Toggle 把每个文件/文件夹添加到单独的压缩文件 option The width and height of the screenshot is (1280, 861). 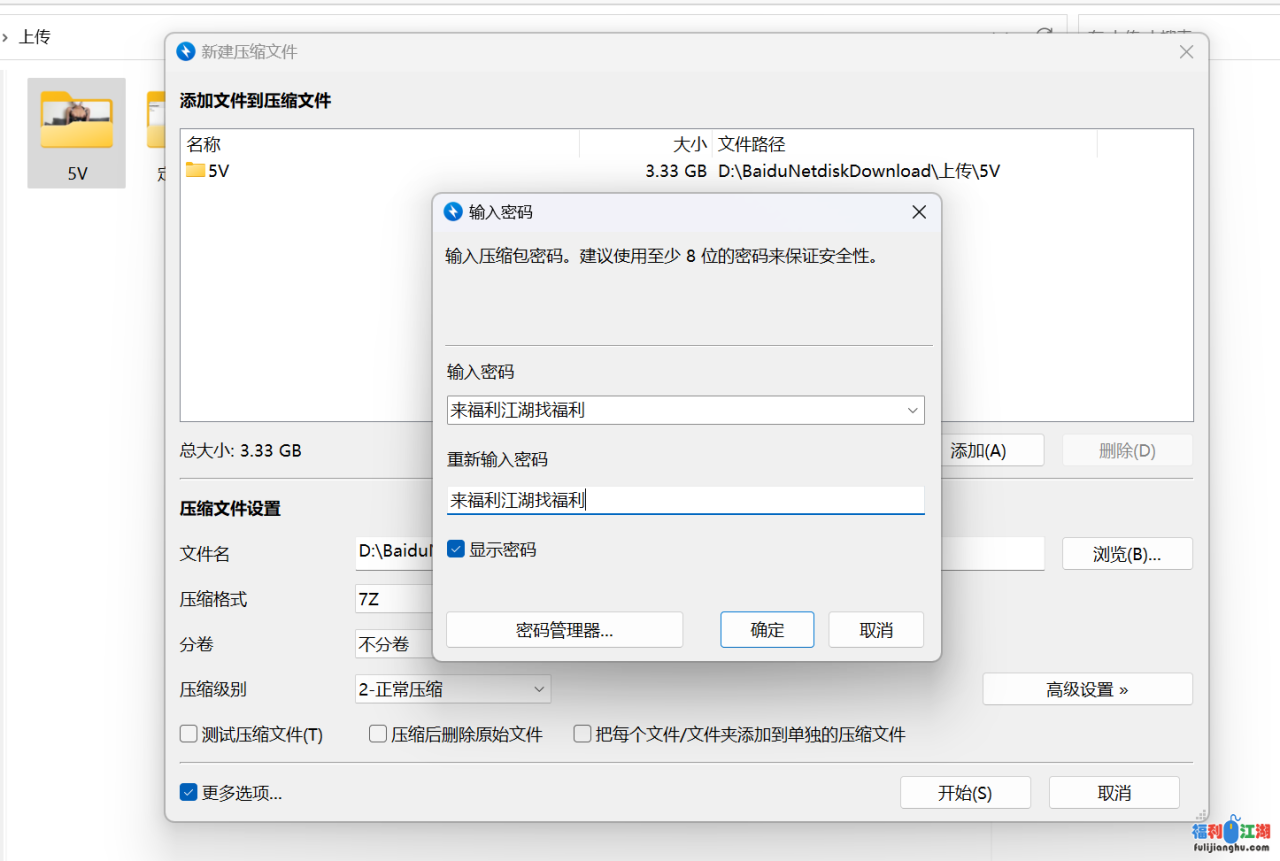(x=582, y=734)
